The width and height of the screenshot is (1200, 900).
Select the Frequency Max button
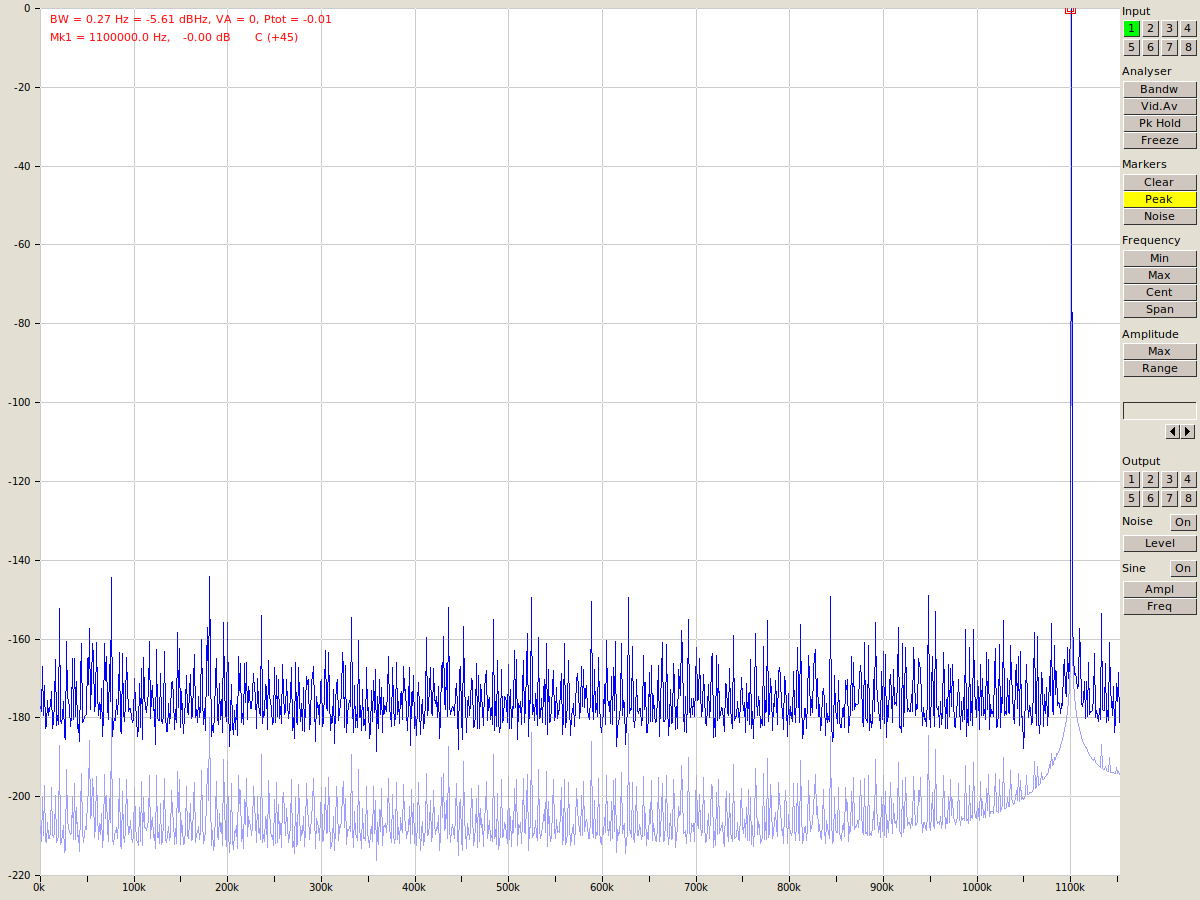point(1159,275)
